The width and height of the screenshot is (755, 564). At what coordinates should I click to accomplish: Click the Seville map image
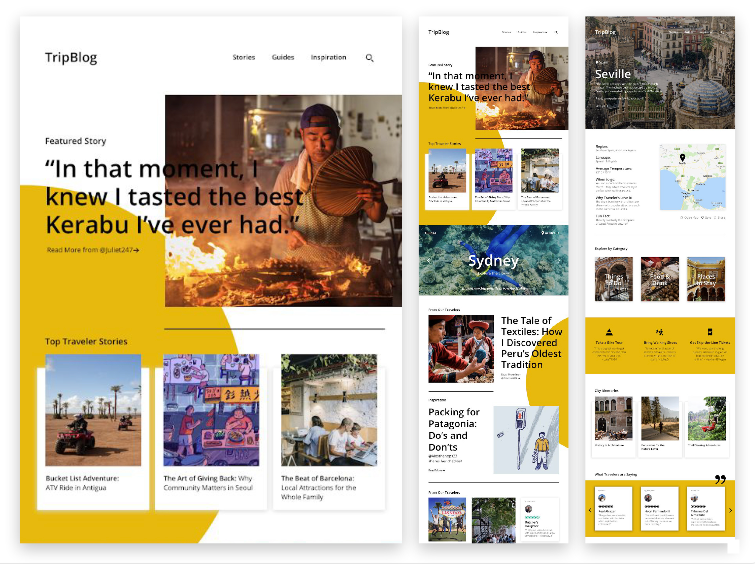coord(692,177)
